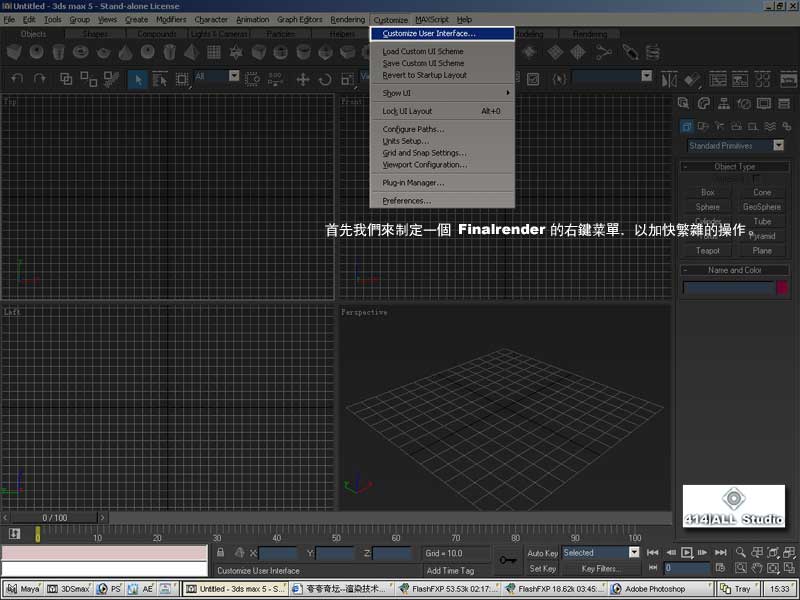This screenshot has width=800, height=600.
Task: Open Plug-in Manager menu entry
Action: coord(442,182)
